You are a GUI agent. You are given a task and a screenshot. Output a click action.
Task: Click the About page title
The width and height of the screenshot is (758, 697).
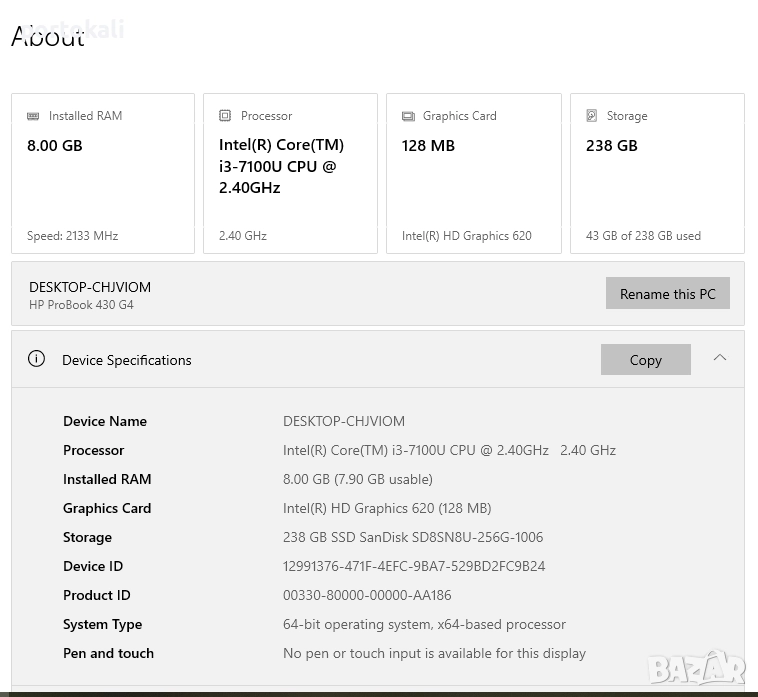click(x=48, y=37)
